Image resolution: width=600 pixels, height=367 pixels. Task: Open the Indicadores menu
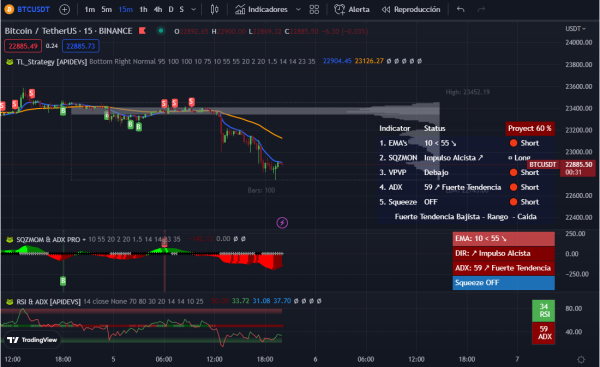click(x=261, y=10)
